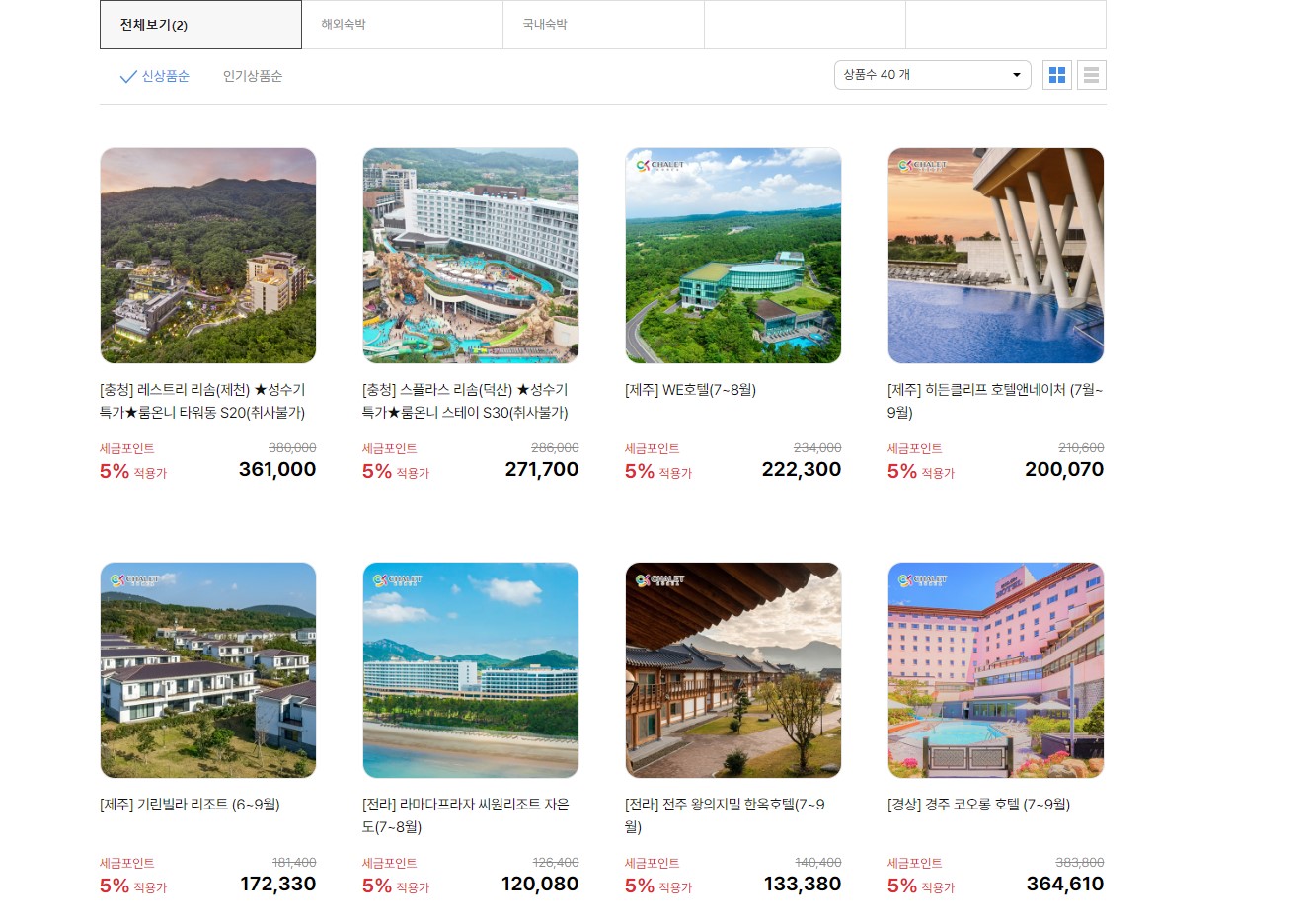
Task: Open the 스플라스 리솜(덕산) water park thumbnail
Action: 471,256
